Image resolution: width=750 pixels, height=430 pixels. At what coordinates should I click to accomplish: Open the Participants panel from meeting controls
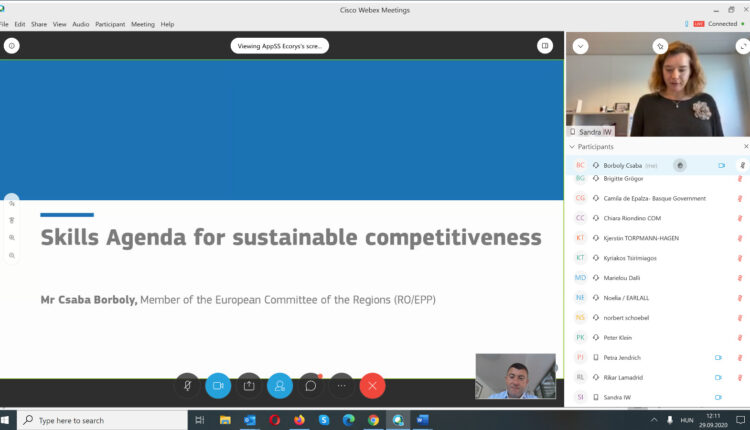(x=280, y=385)
